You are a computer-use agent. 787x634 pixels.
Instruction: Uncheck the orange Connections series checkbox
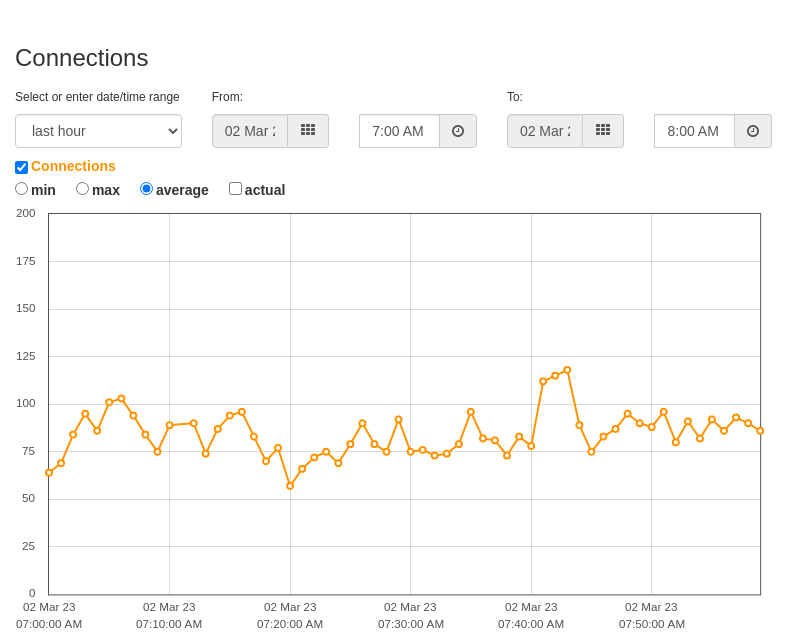22,167
